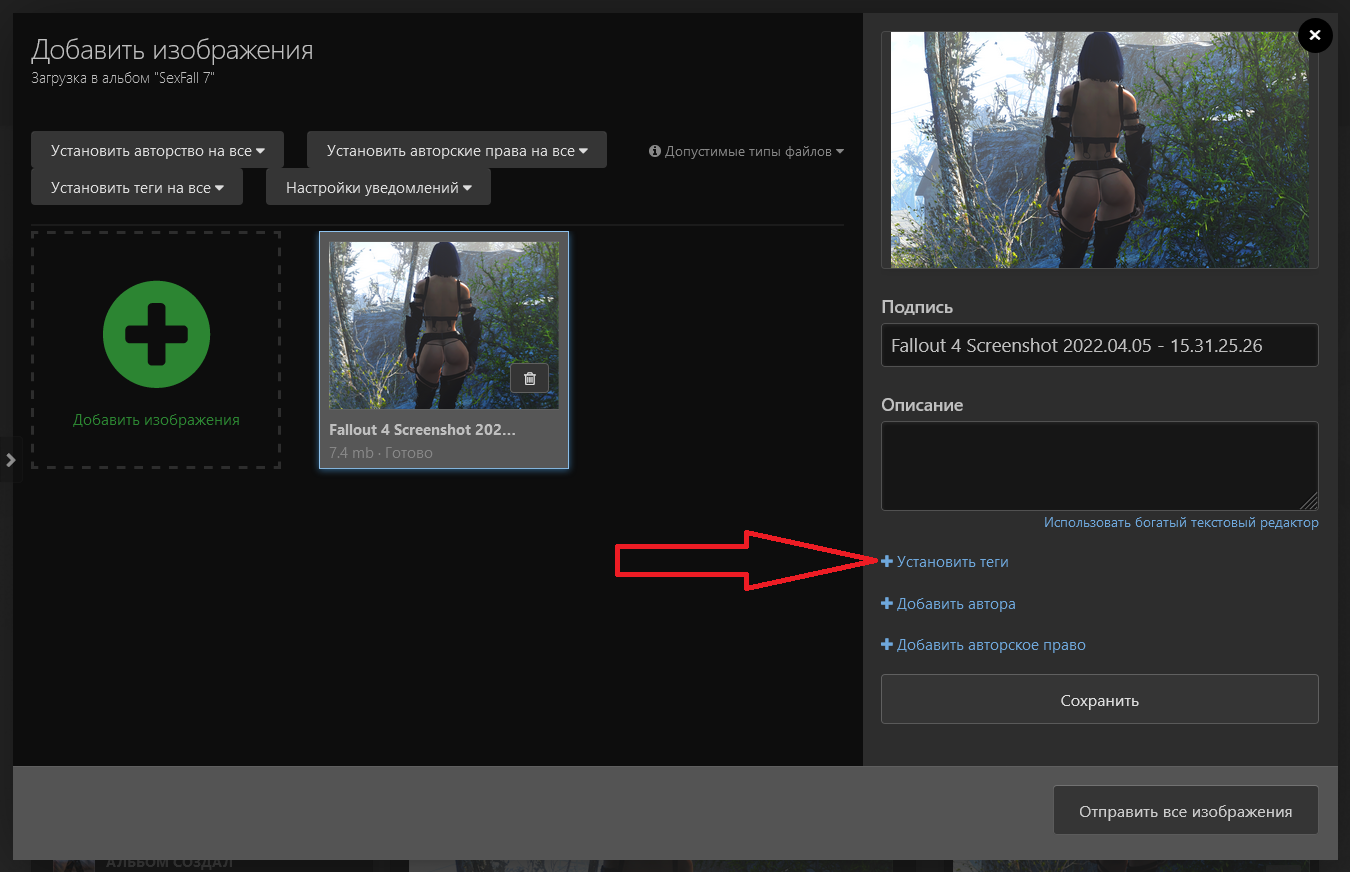This screenshot has height=872, width=1350.
Task: Open Установить авторство на все dropdown
Action: tap(157, 151)
